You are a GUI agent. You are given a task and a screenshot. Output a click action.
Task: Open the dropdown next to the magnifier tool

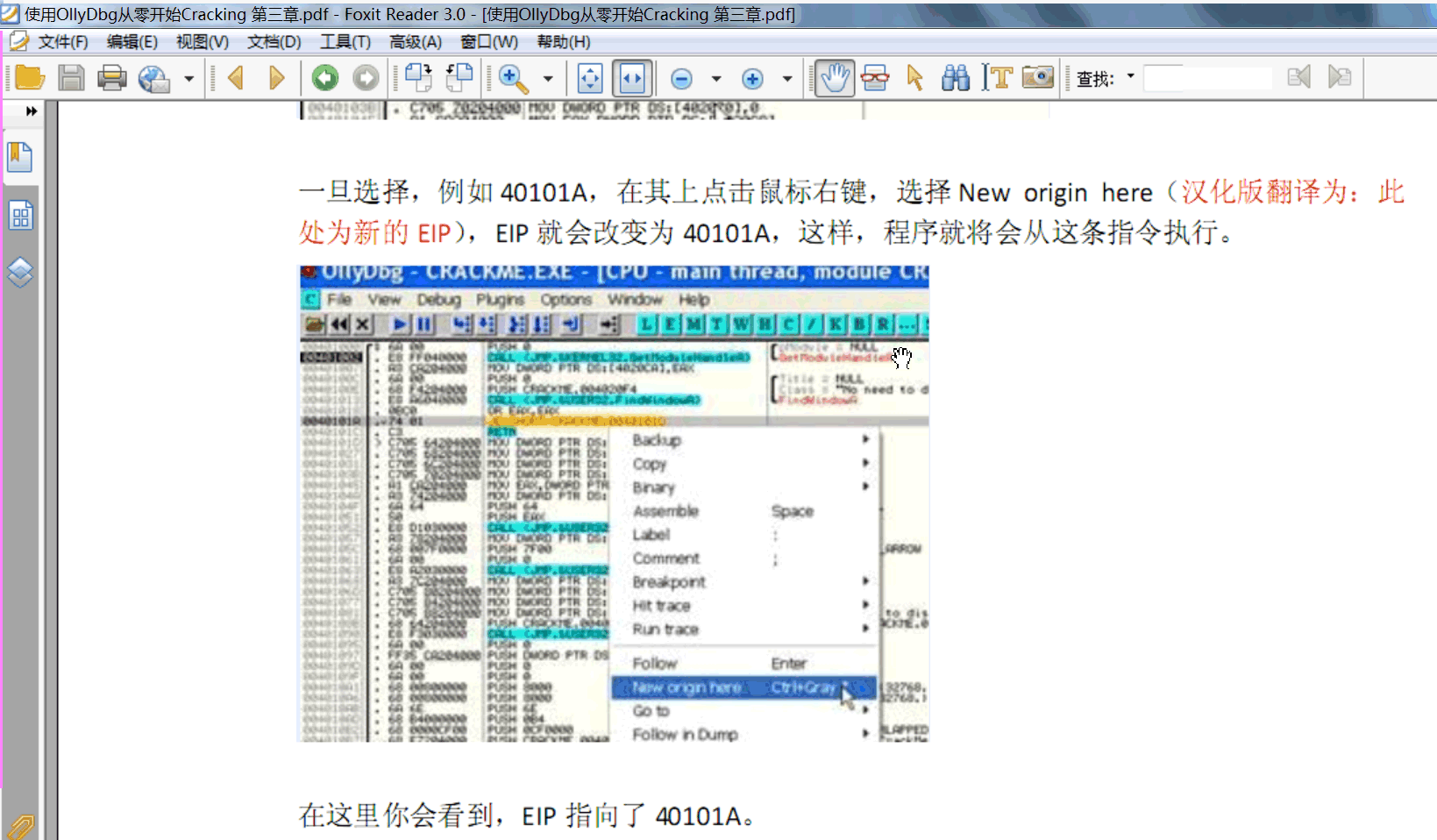(x=548, y=79)
